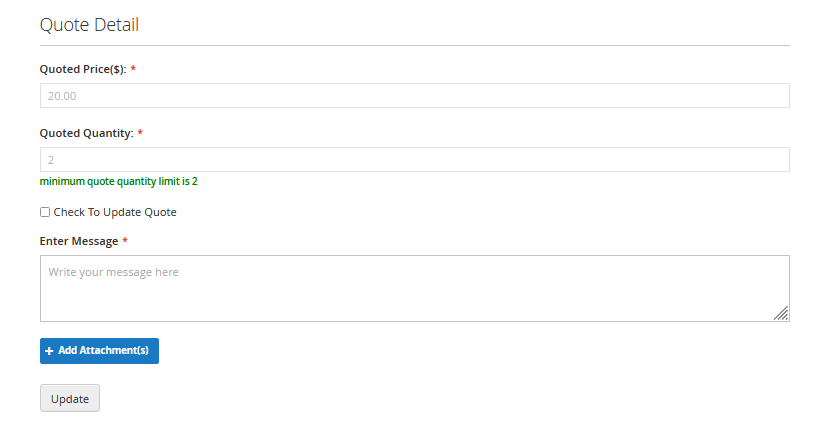This screenshot has height=430, width=840.
Task: Click the textarea resize handle icon
Action: 781,313
